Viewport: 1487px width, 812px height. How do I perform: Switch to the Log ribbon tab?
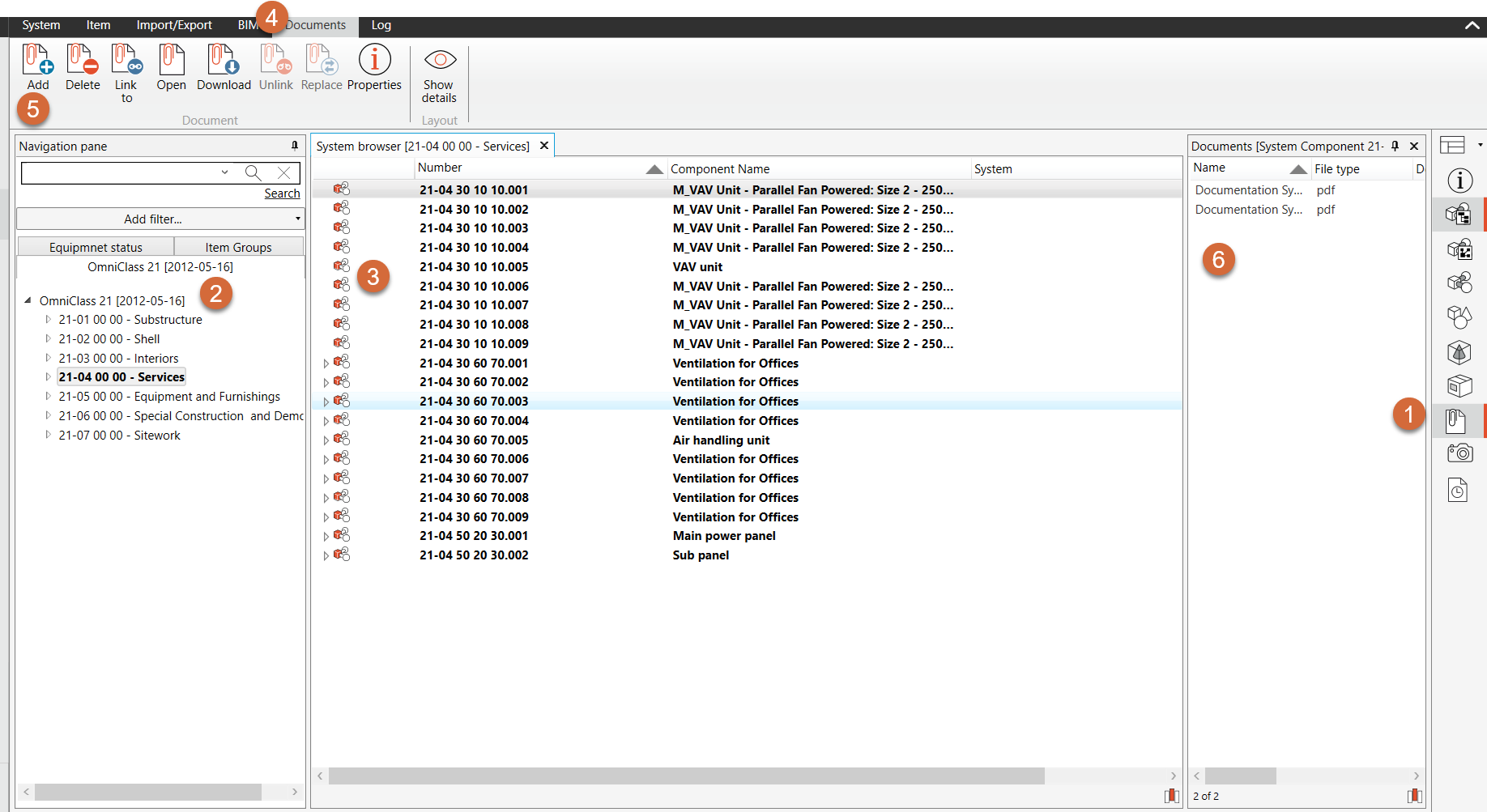point(381,25)
